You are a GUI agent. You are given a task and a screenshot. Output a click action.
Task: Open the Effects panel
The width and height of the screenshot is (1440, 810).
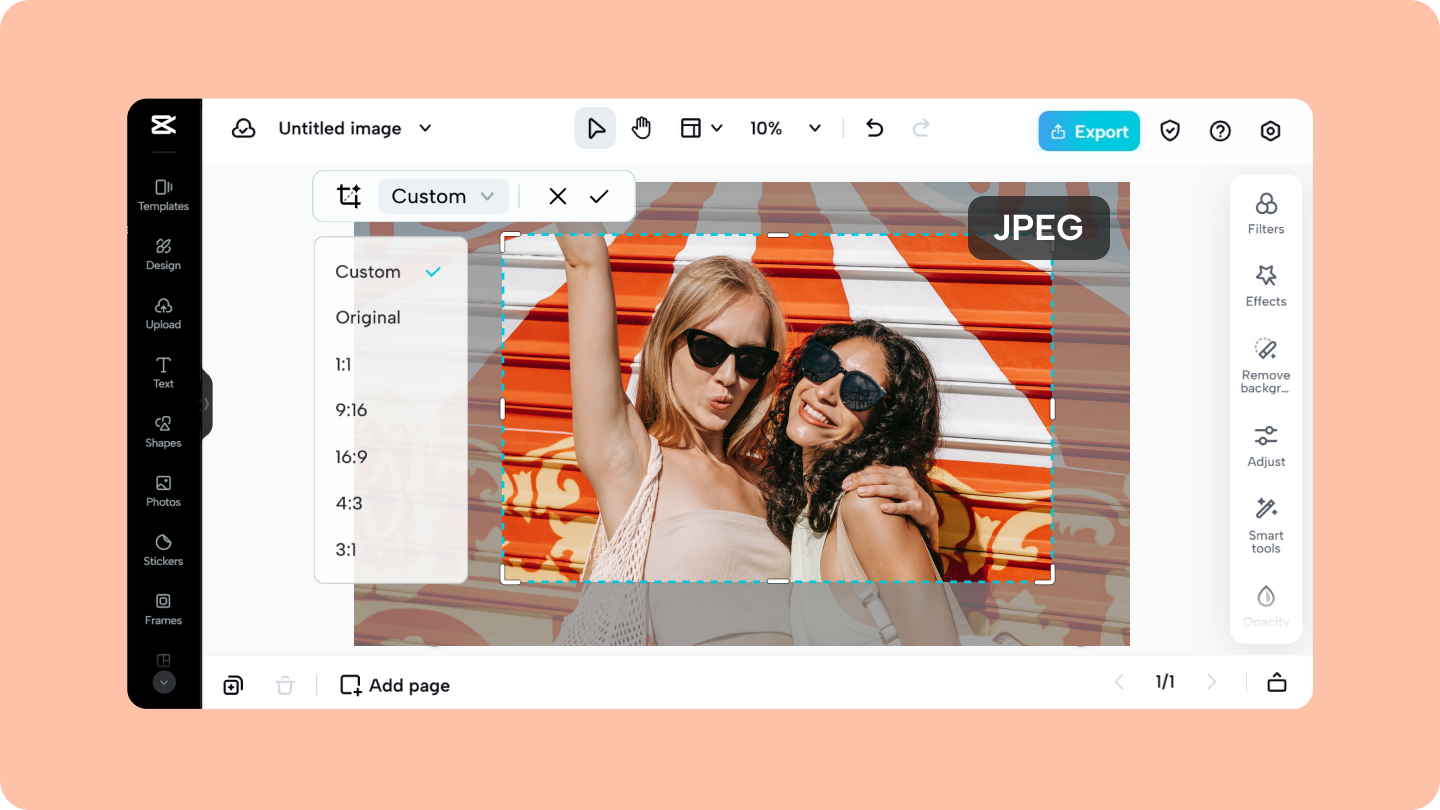point(1265,287)
